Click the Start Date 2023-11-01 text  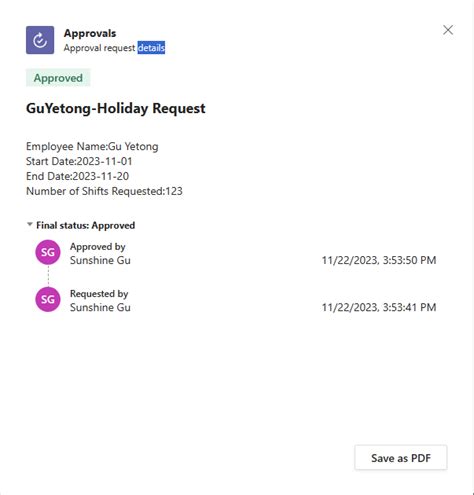pos(79,161)
